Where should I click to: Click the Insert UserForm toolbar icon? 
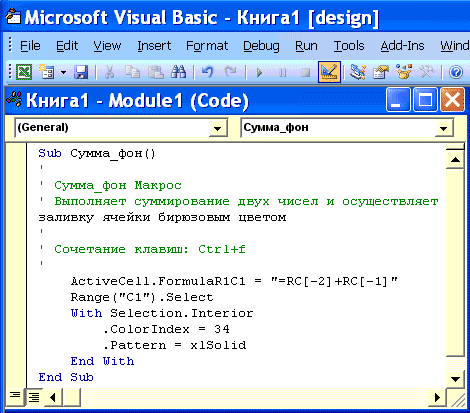click(x=47, y=72)
